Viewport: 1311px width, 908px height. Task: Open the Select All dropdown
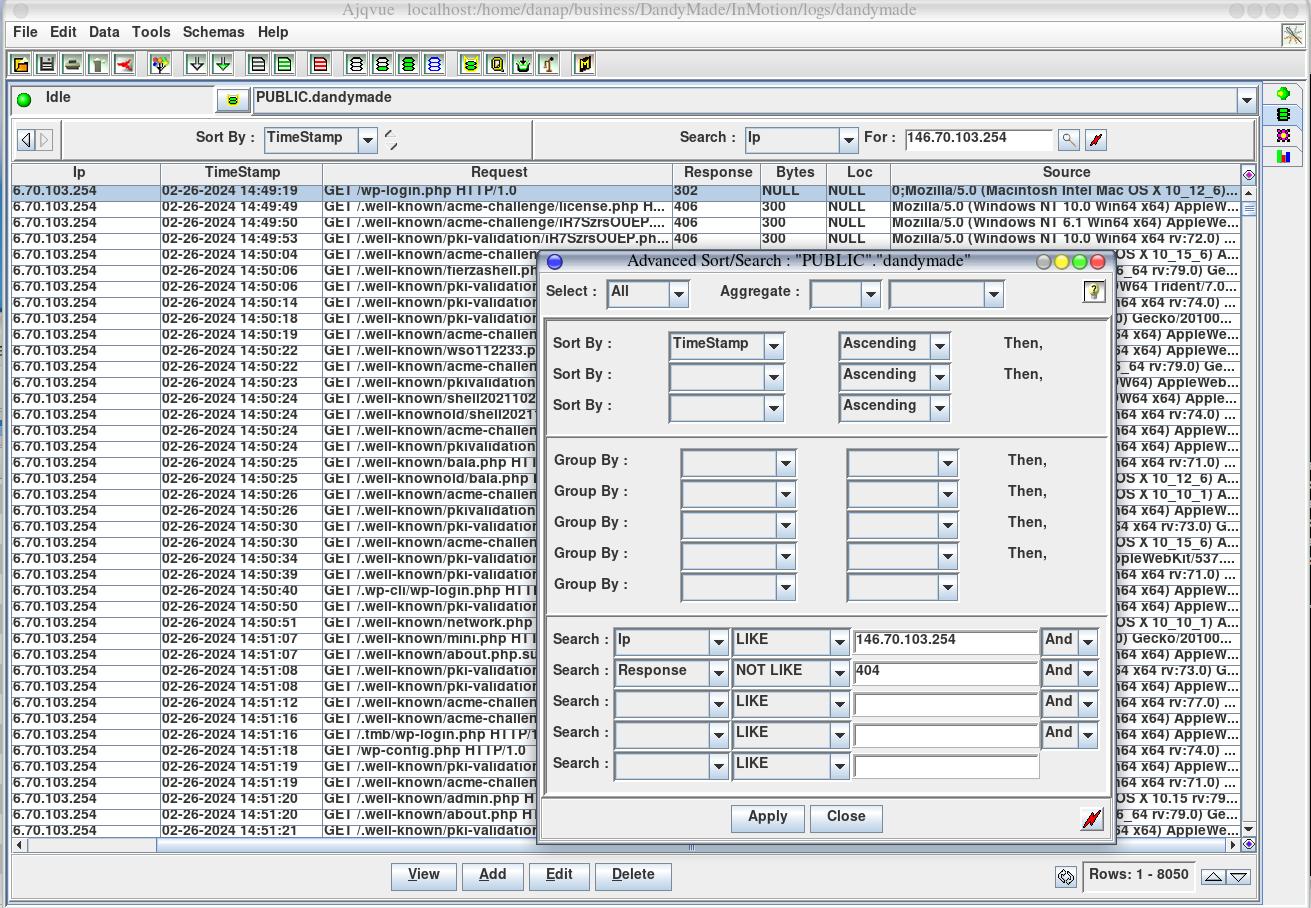[678, 294]
